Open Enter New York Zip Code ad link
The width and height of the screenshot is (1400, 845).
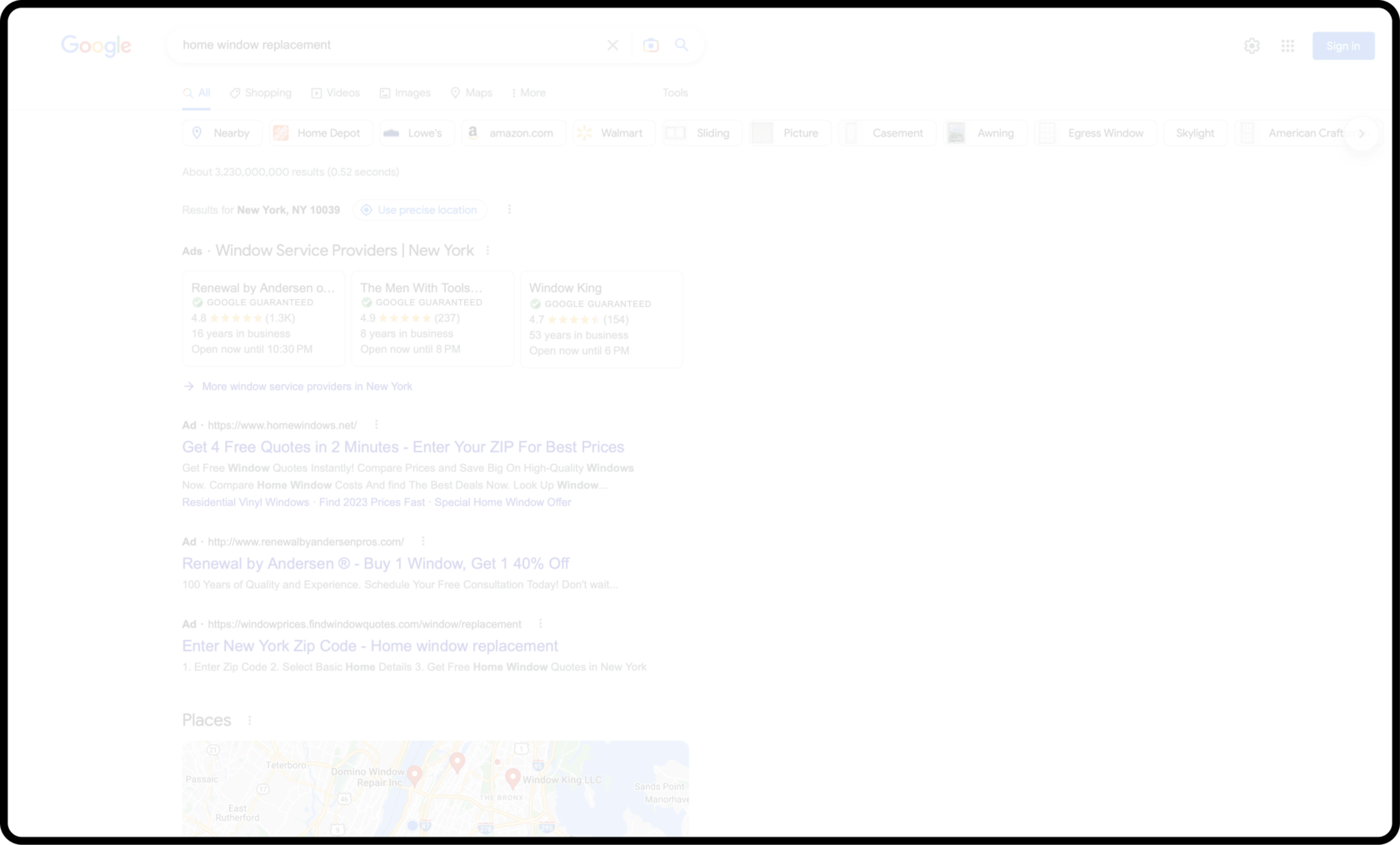coord(370,647)
